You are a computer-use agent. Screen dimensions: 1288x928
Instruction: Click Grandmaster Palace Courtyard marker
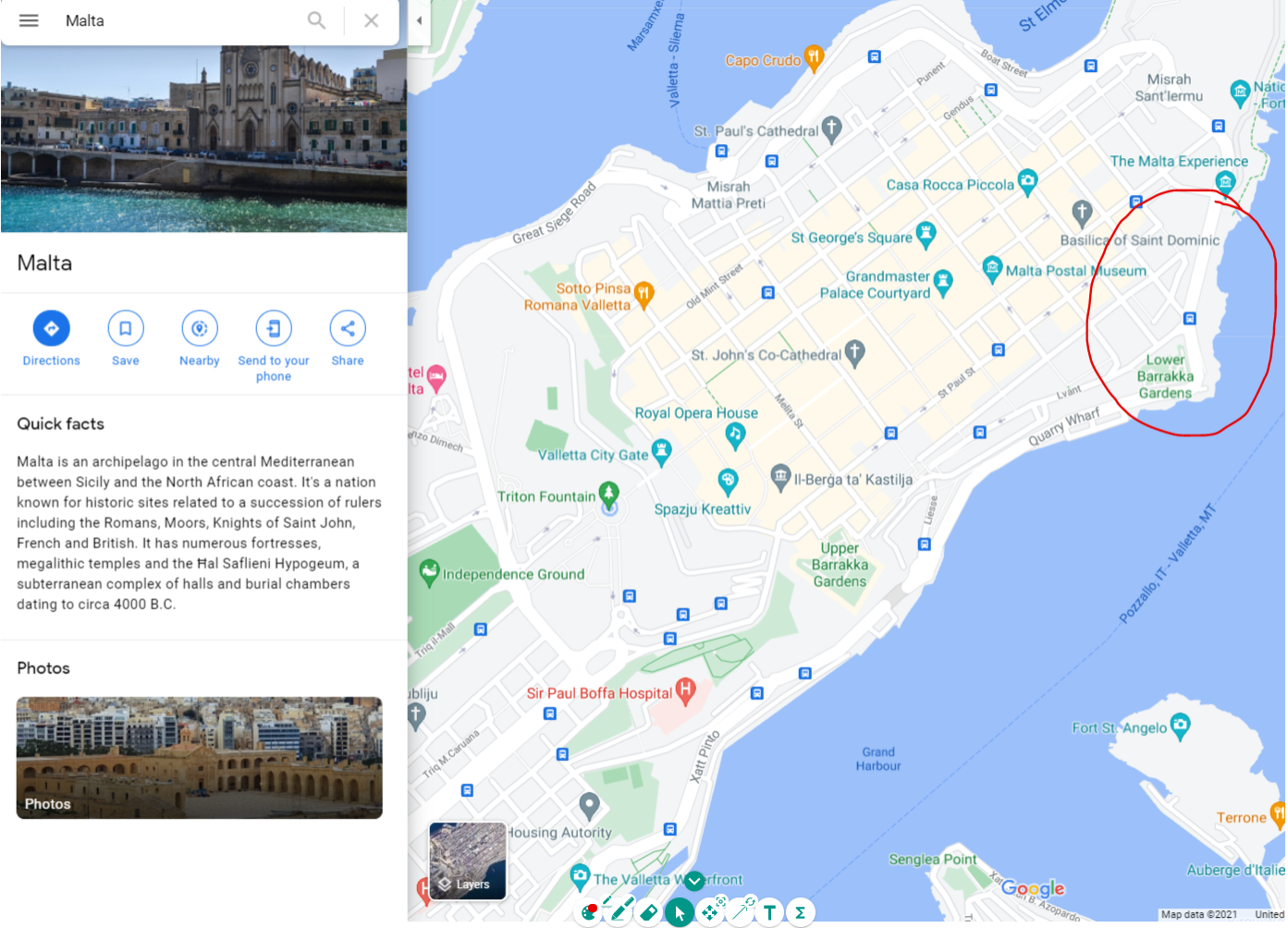click(943, 283)
